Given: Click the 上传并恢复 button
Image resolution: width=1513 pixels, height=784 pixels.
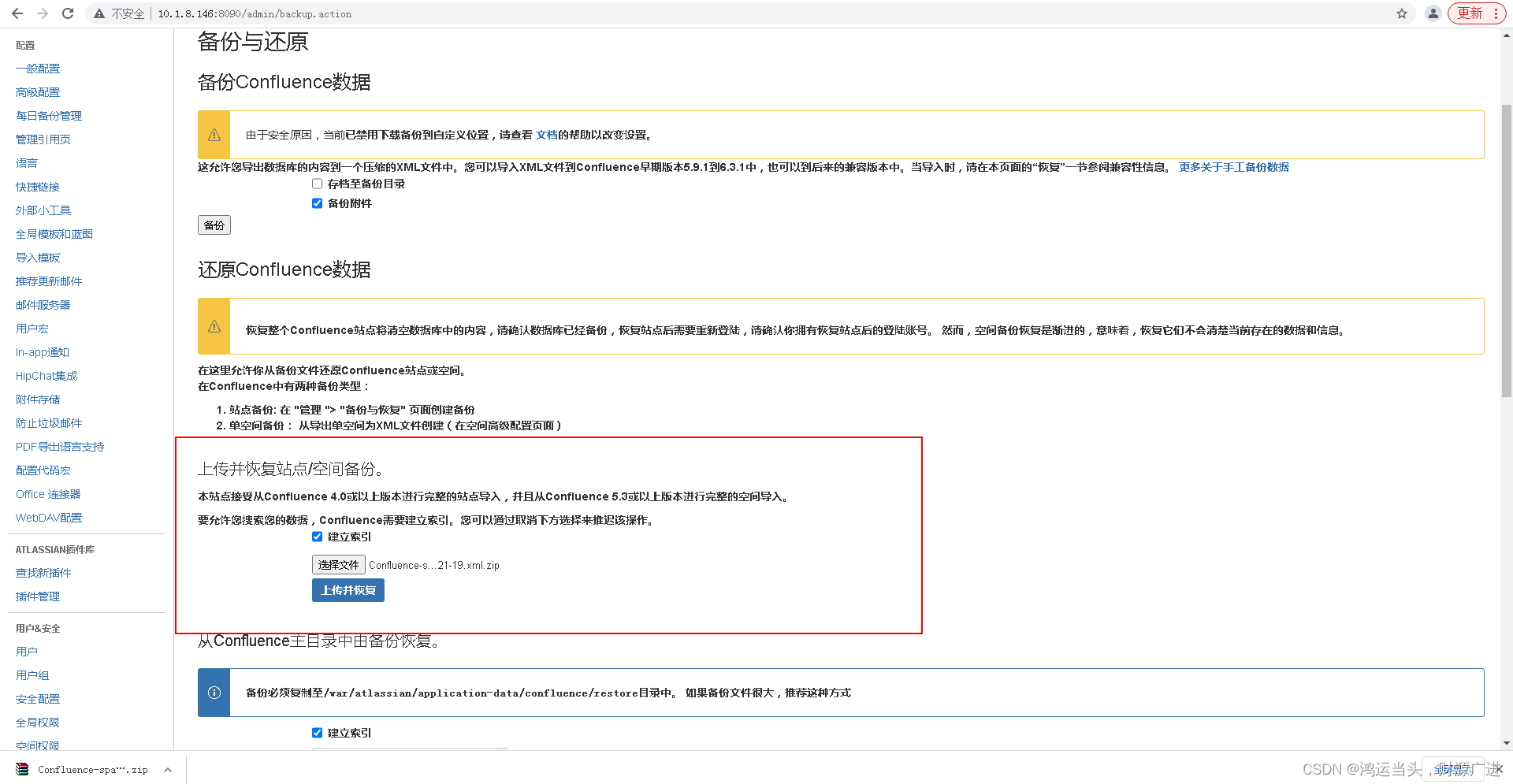Looking at the screenshot, I should tap(348, 590).
